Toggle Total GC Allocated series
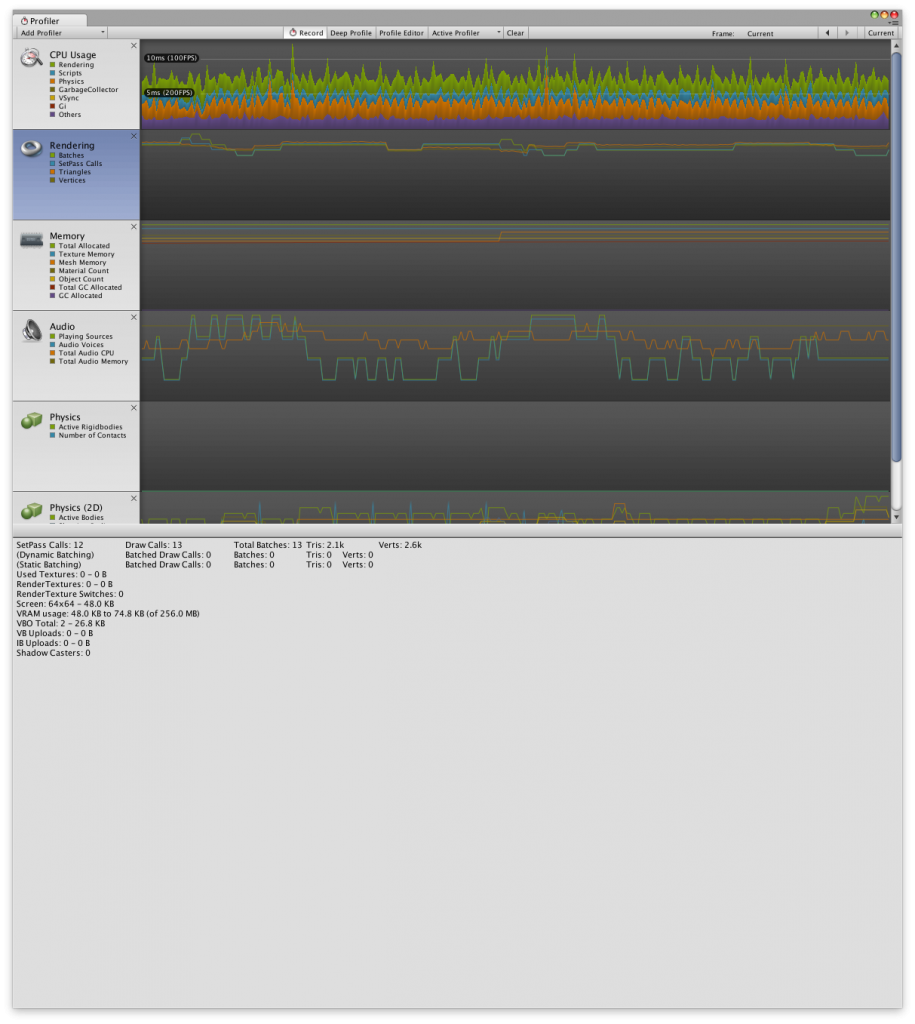Screen dimensions: 915x1024 pos(52,287)
